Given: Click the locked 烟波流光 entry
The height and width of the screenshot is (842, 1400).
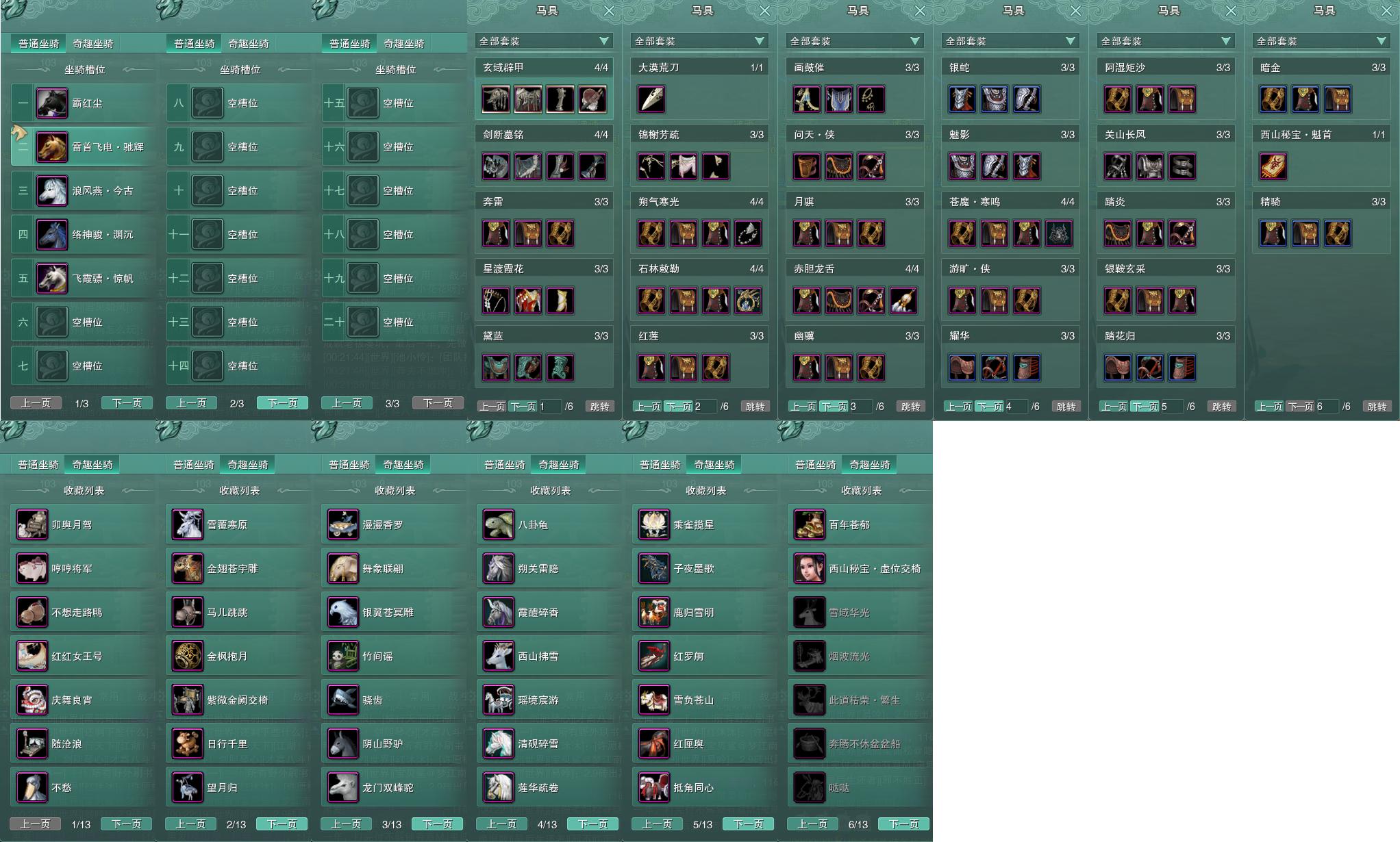Looking at the screenshot, I should coord(860,656).
